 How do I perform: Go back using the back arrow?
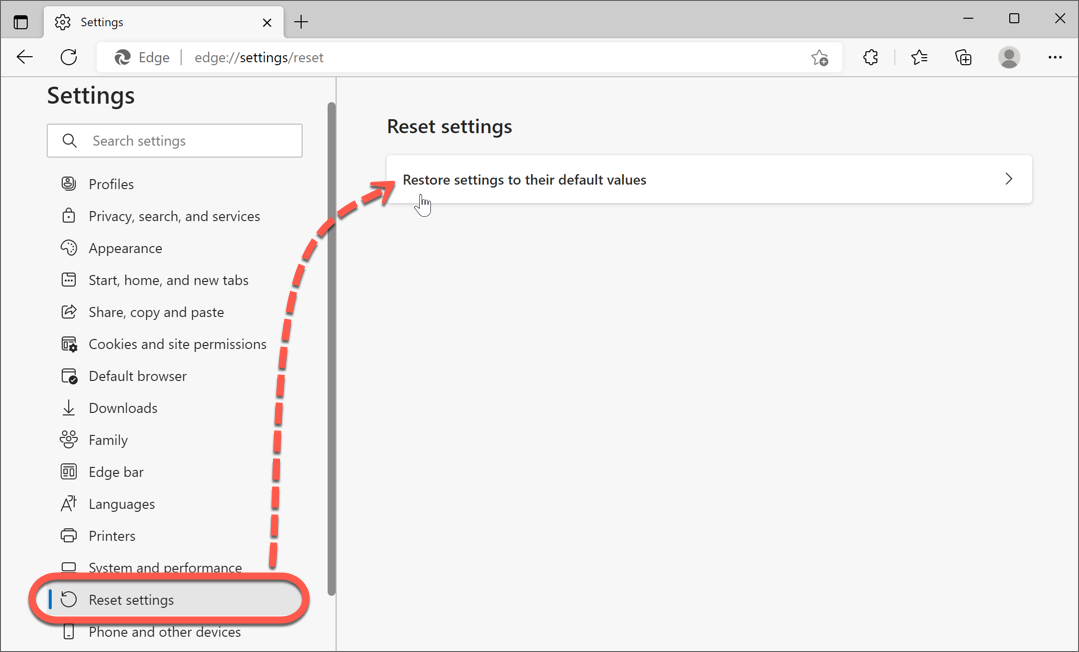tap(24, 57)
